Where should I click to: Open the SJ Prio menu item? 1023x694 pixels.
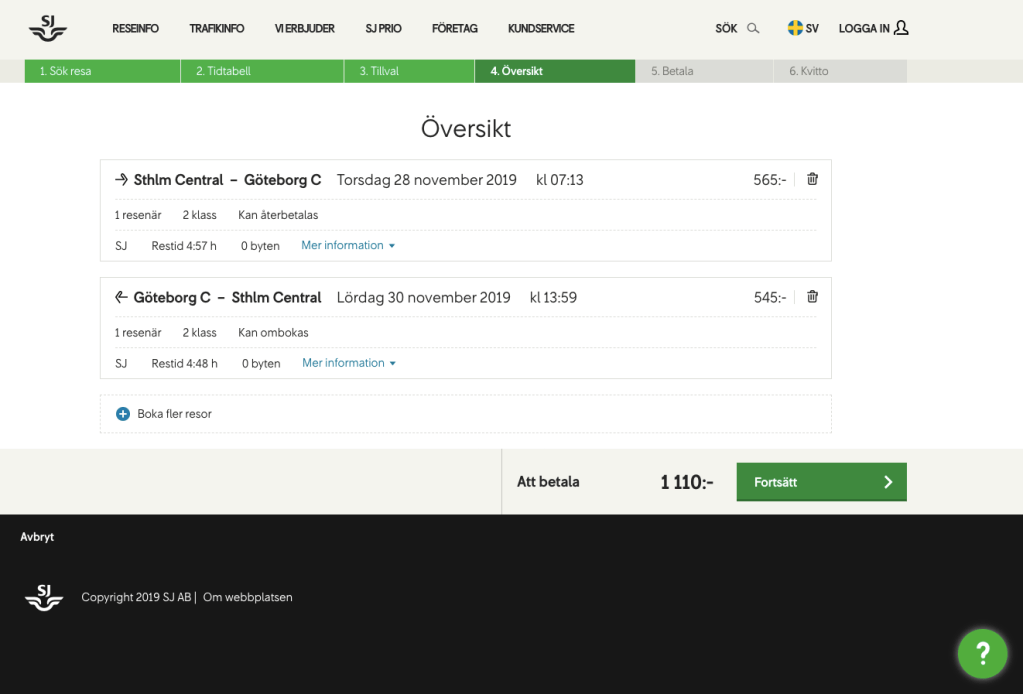(x=383, y=29)
